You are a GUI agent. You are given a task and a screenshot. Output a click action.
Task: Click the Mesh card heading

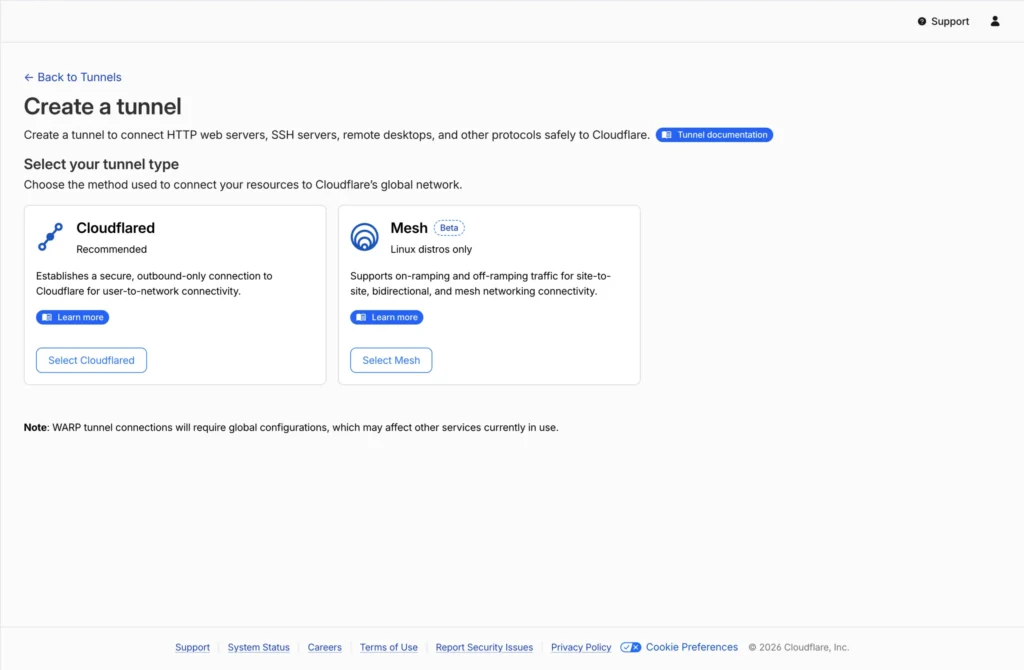click(x=409, y=228)
